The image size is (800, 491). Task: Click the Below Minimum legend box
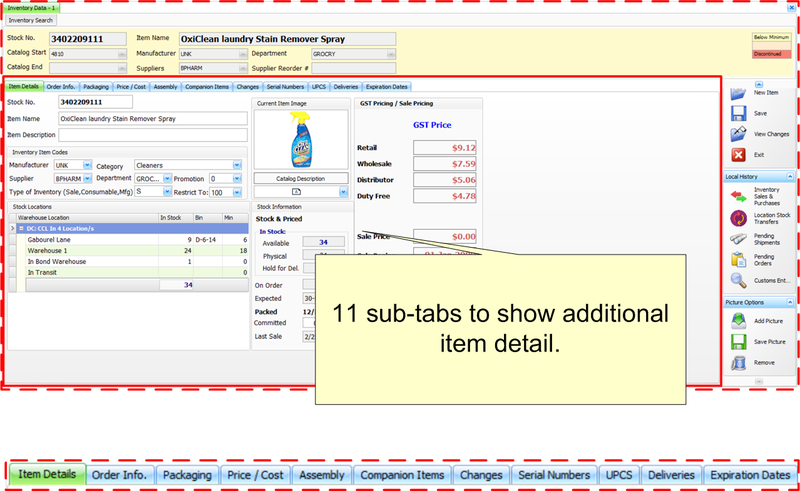coord(771,37)
